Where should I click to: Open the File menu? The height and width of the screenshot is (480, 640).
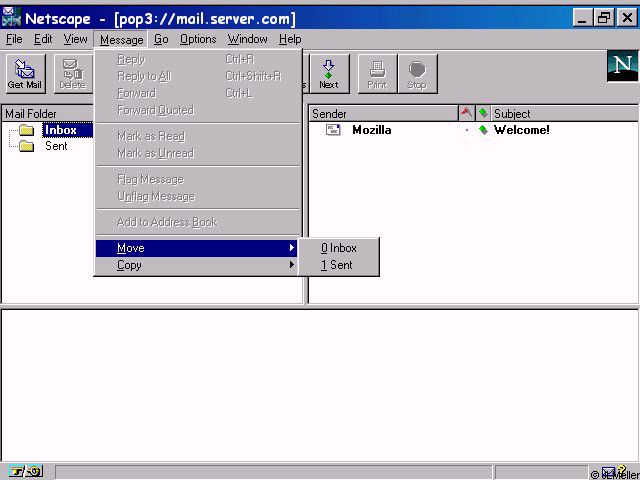(14, 39)
